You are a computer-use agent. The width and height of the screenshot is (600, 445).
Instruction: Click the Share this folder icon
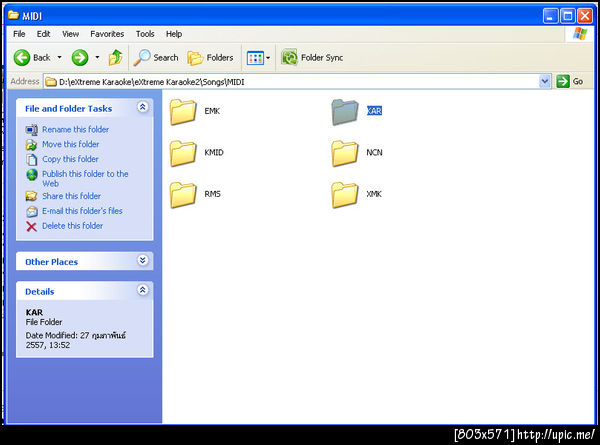31,196
